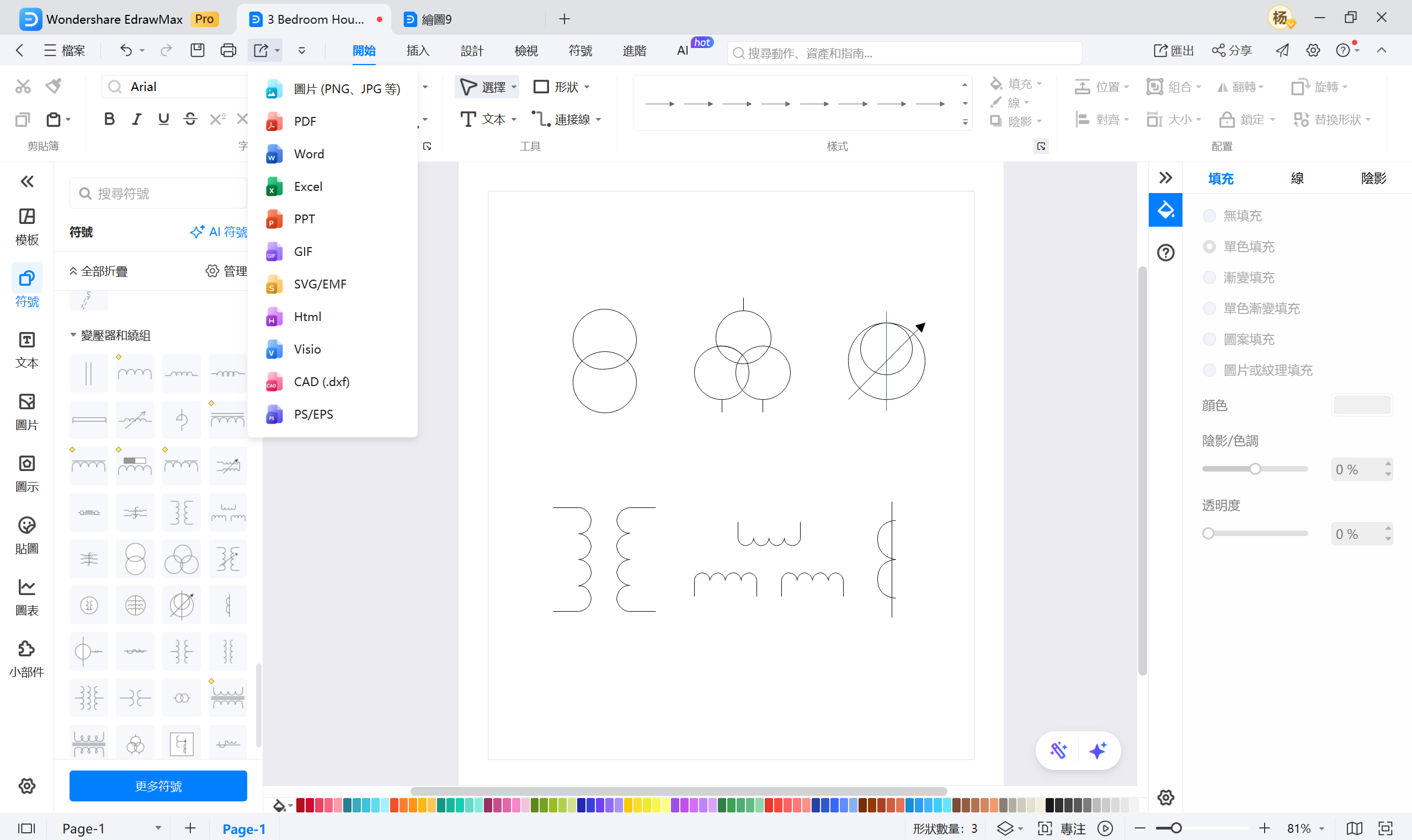Image resolution: width=1412 pixels, height=840 pixels.
Task: Click the transparency (透明度) slider handle
Action: pos(1208,533)
